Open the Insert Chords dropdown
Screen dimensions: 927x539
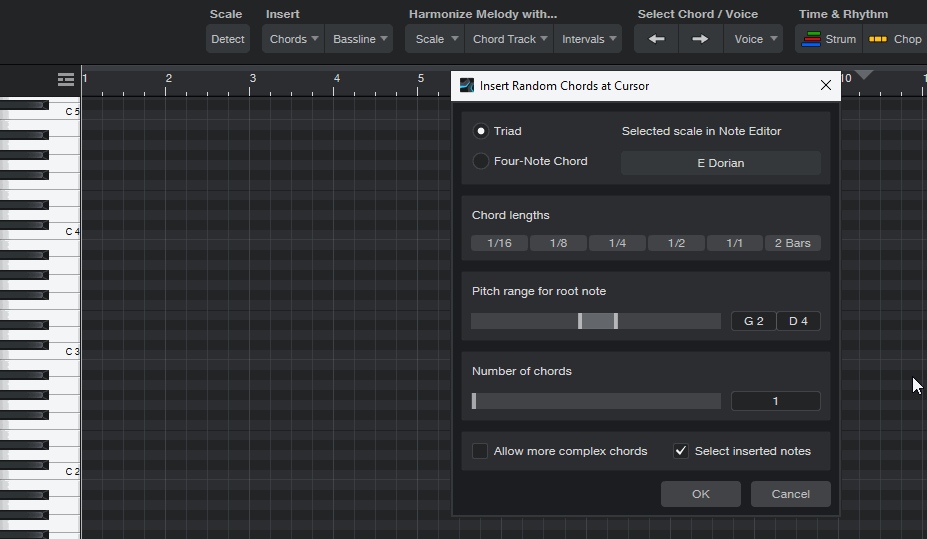pyautogui.click(x=293, y=39)
